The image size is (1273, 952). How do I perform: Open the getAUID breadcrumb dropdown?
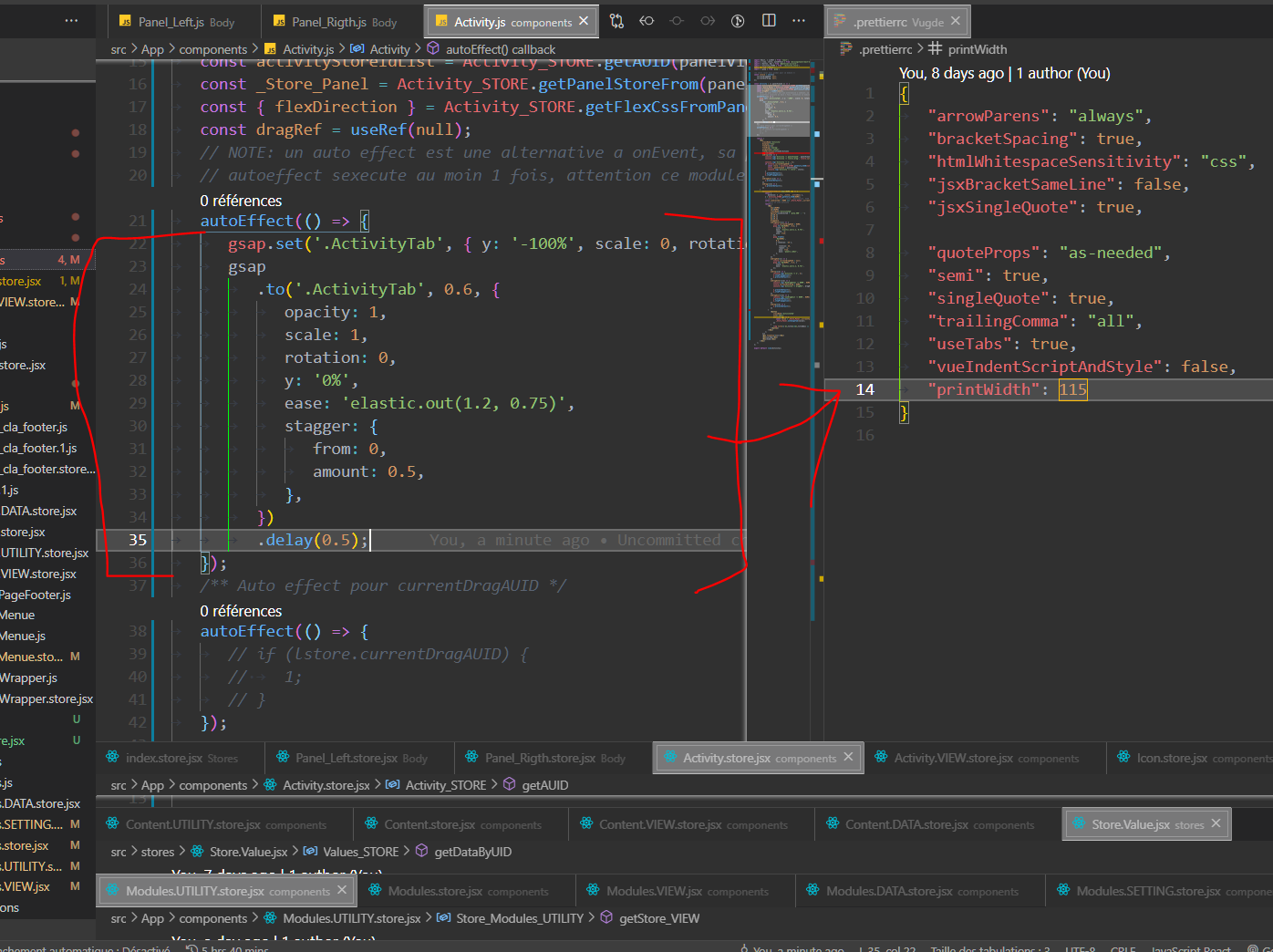pyautogui.click(x=535, y=785)
